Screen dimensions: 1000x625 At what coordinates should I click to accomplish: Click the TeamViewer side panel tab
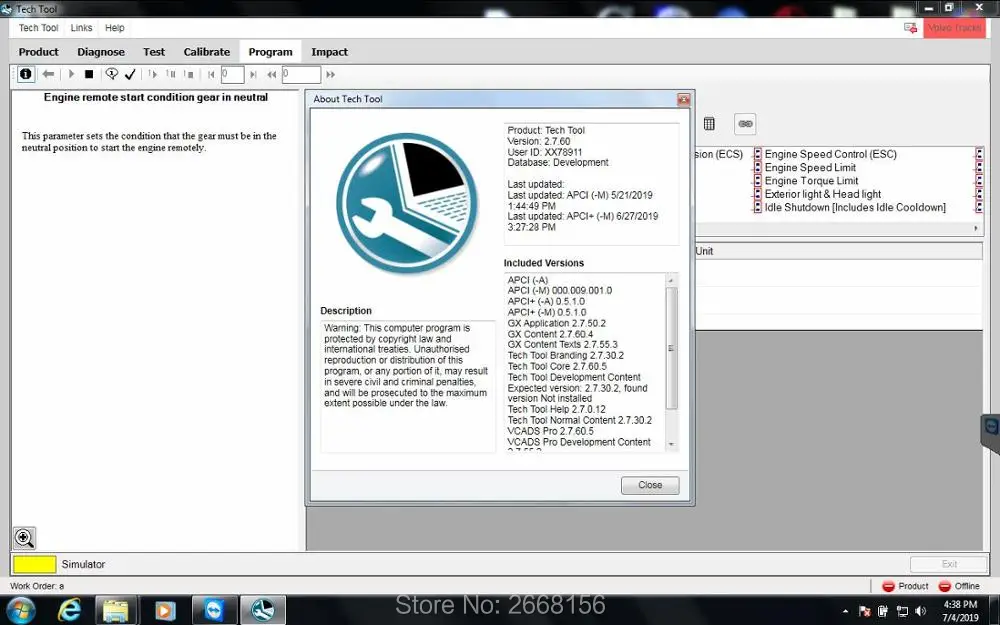click(990, 432)
